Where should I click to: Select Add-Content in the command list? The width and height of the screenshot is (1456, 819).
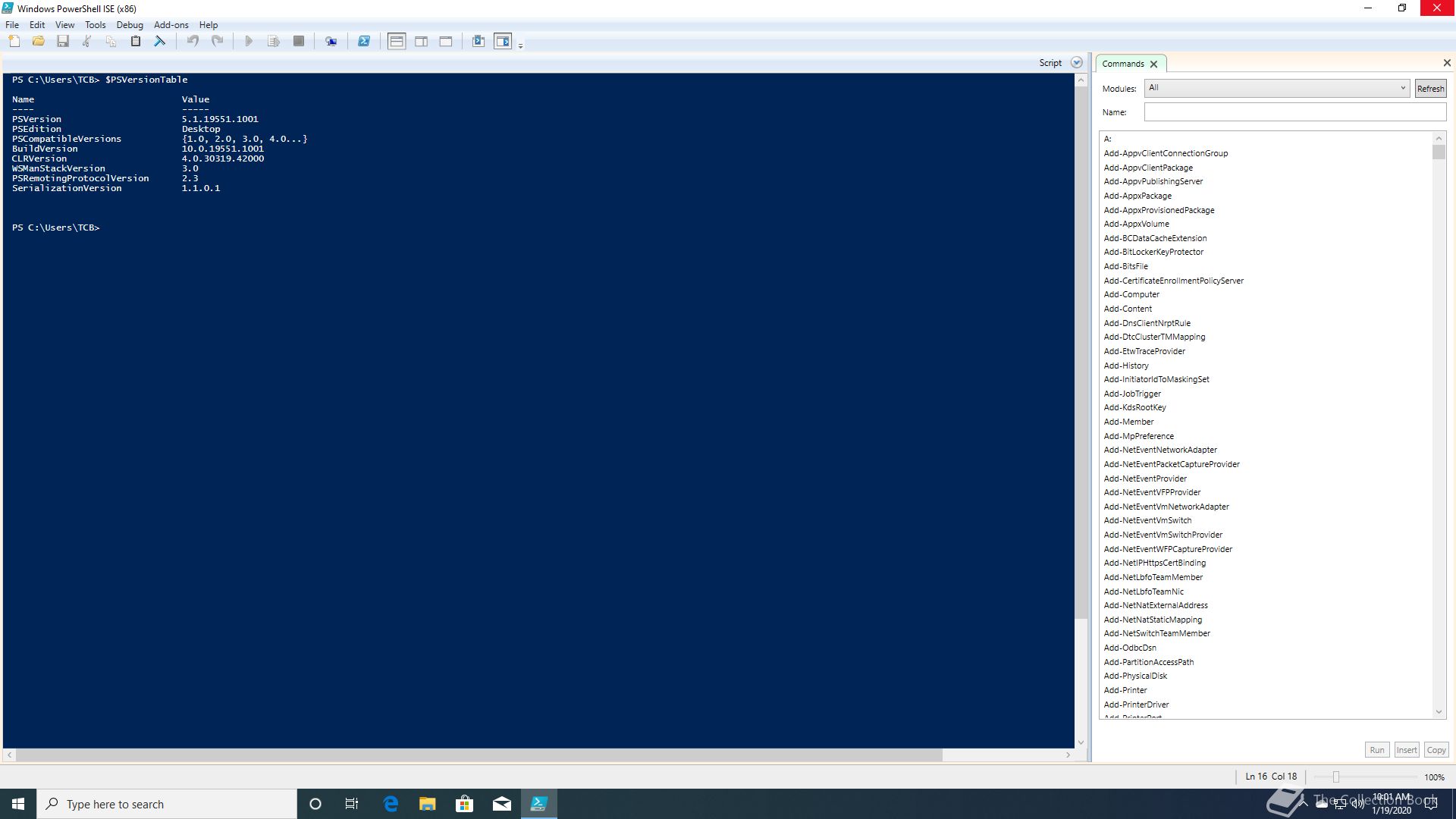point(1128,309)
